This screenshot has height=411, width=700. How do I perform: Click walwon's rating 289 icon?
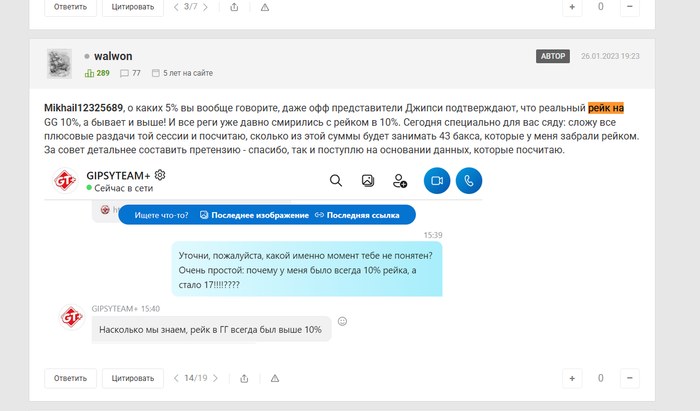(x=89, y=73)
